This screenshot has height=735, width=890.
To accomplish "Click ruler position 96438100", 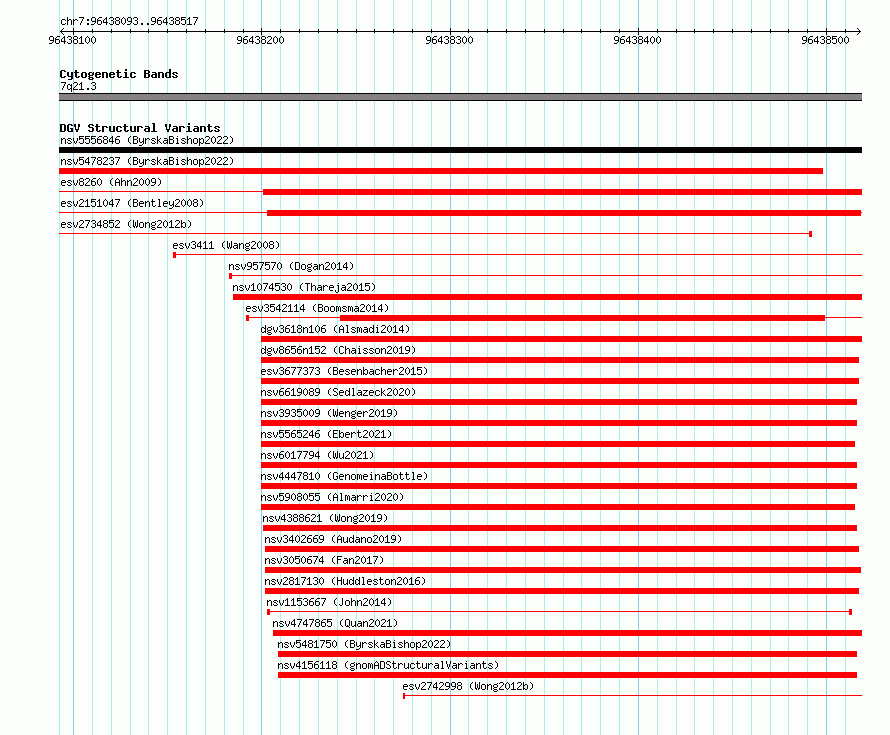I will (x=73, y=40).
